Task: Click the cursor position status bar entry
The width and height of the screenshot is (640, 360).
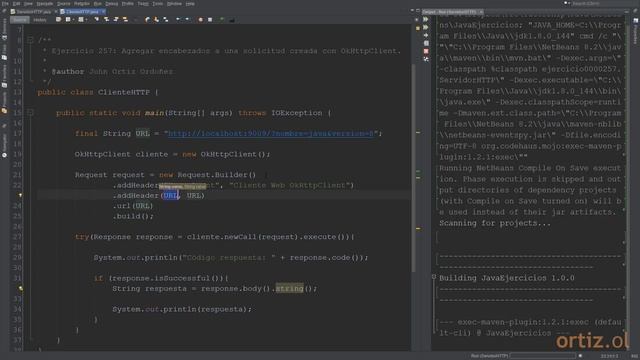Action: [610, 356]
